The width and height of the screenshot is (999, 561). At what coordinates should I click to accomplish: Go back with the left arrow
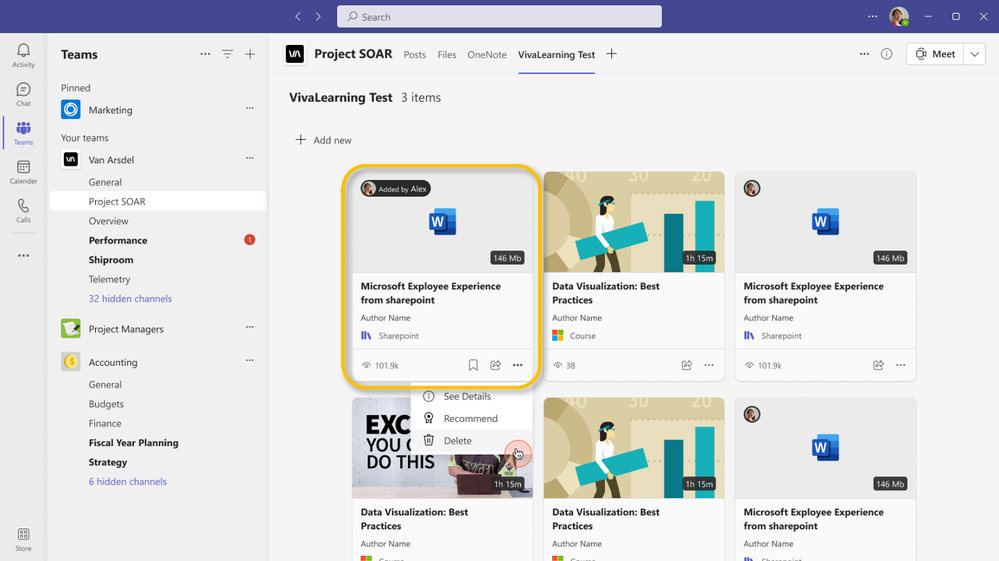[298, 17]
